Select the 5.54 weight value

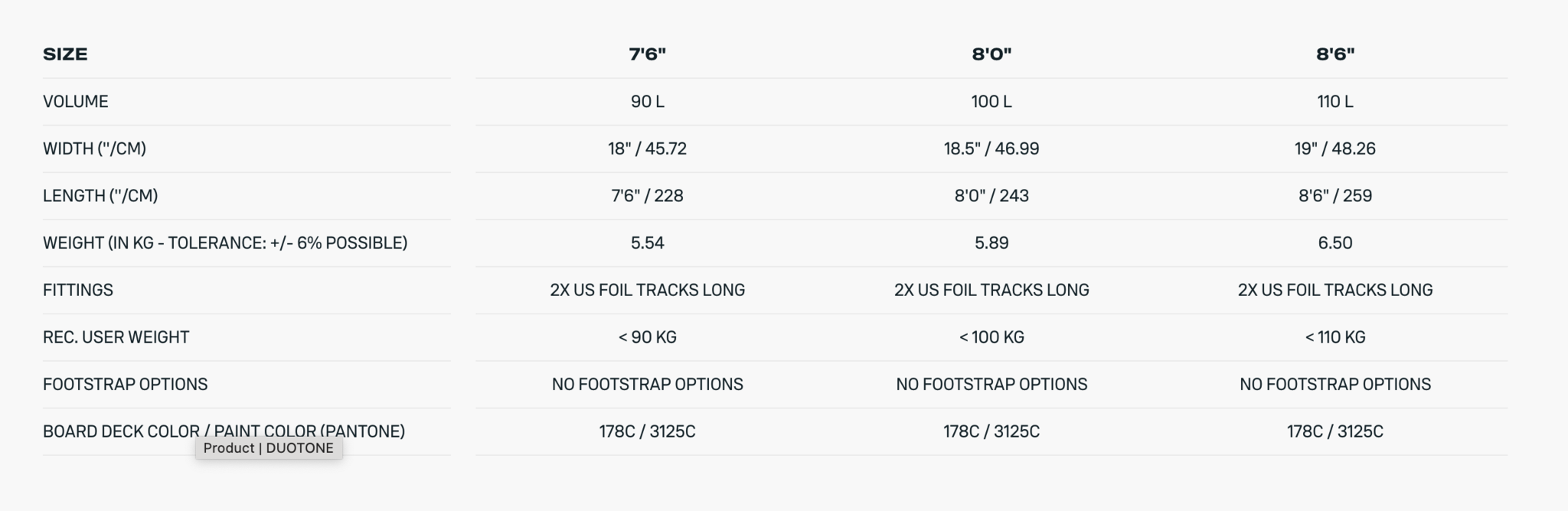point(647,243)
